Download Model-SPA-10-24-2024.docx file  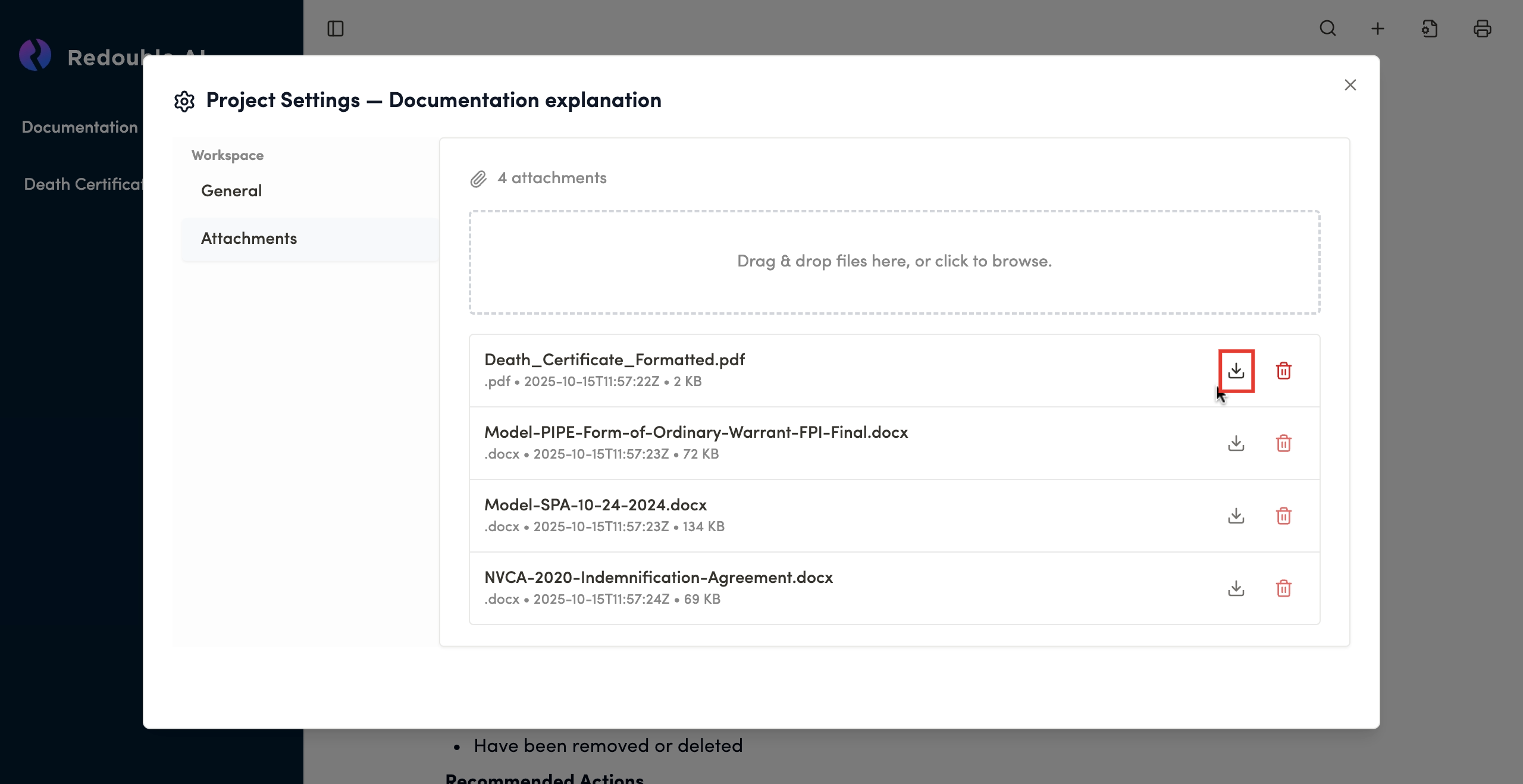1236,516
